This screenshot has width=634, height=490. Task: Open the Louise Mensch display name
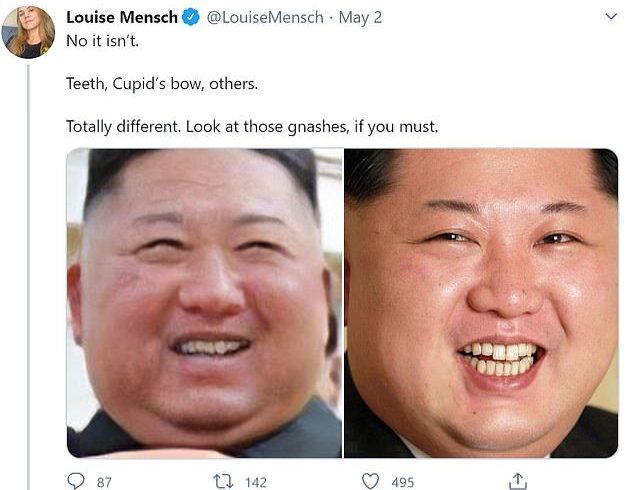(x=122, y=17)
